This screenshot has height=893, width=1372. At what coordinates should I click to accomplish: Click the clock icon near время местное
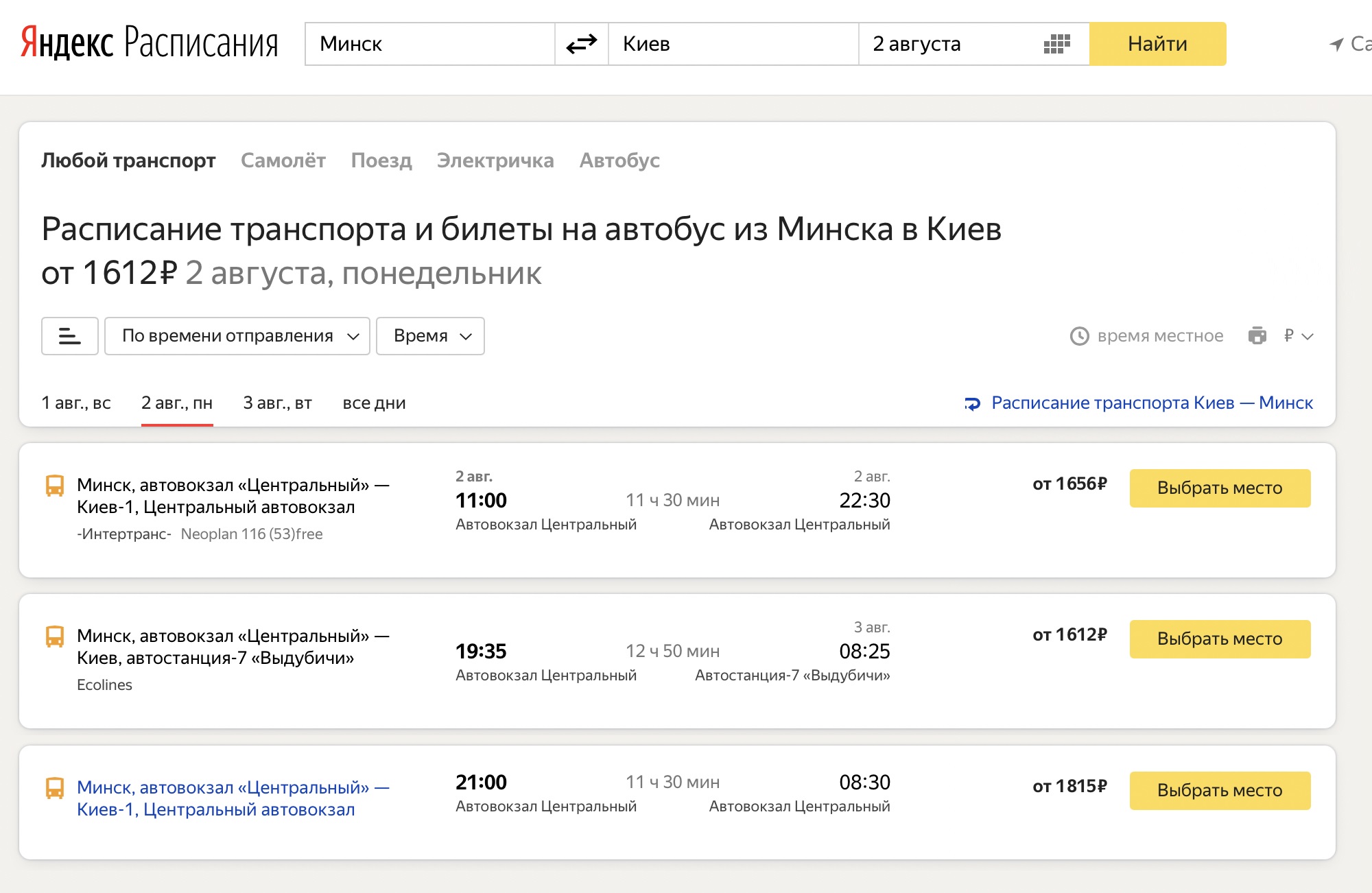tap(1080, 336)
